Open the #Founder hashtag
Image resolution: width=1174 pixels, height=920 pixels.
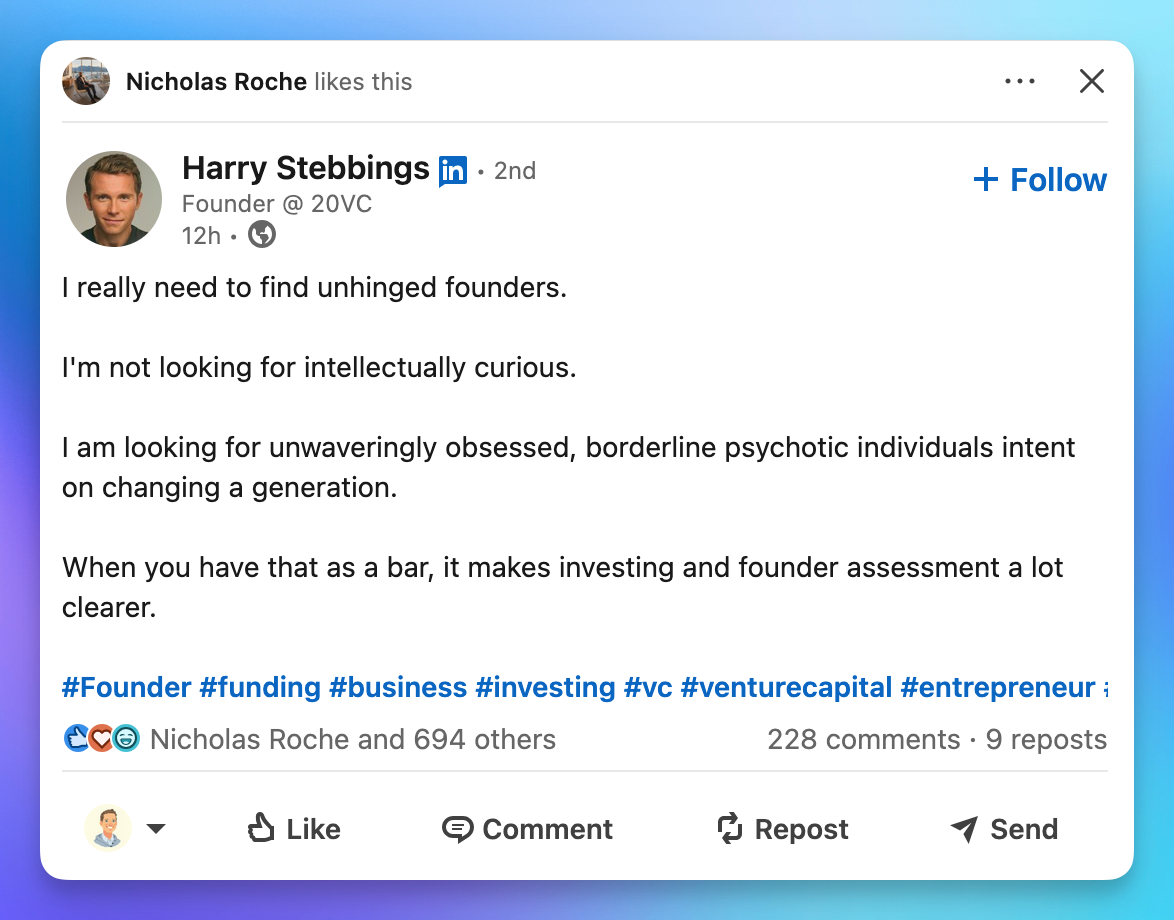tap(127, 688)
